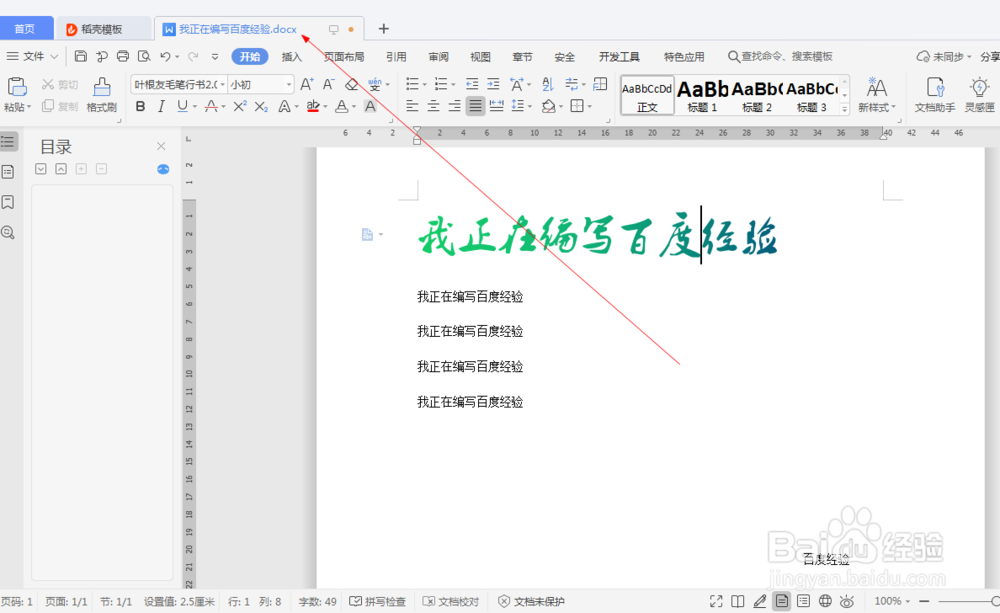Switch to the 审阅 (Review) tab
The height and width of the screenshot is (613, 1000).
[x=438, y=57]
